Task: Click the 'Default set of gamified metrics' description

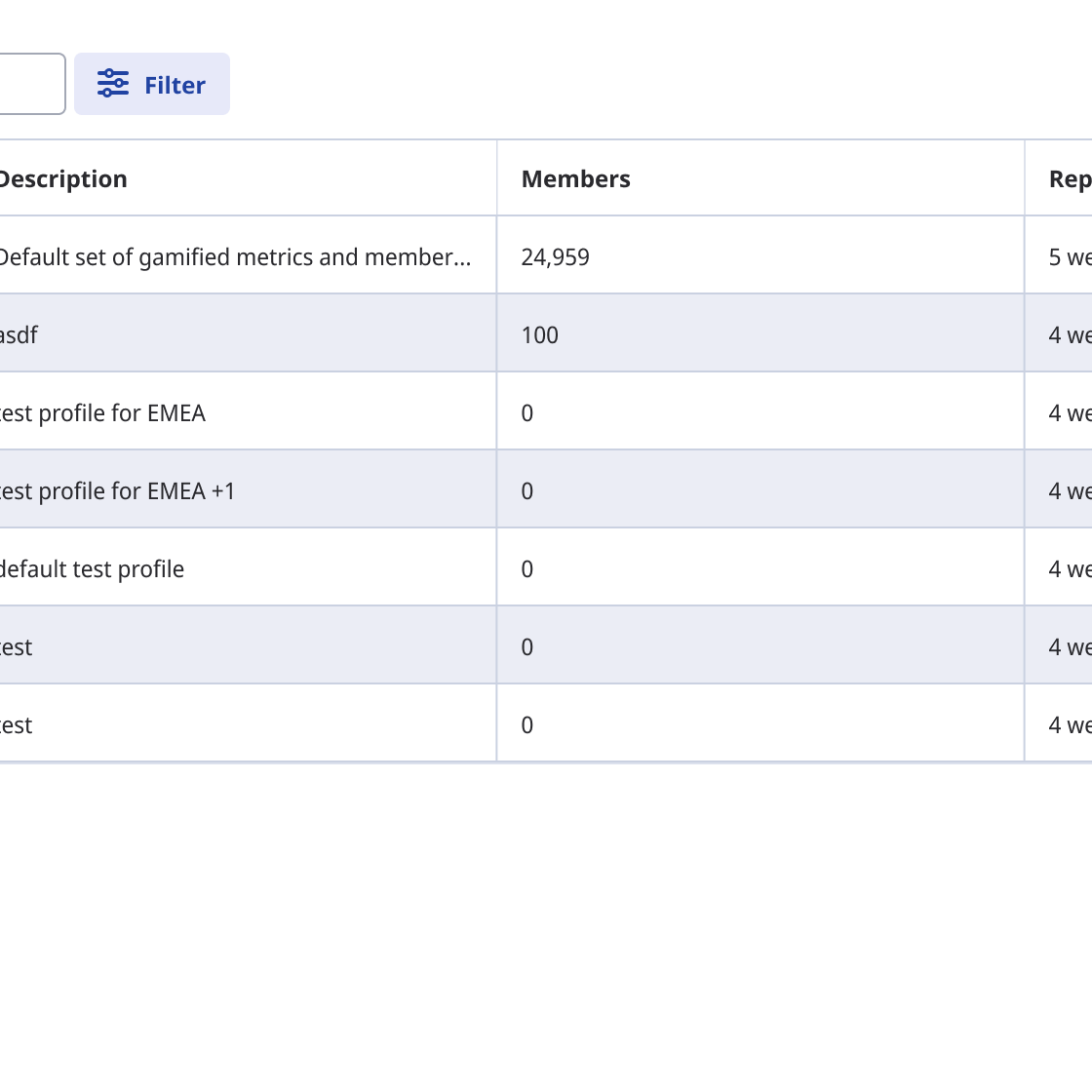Action: [235, 257]
